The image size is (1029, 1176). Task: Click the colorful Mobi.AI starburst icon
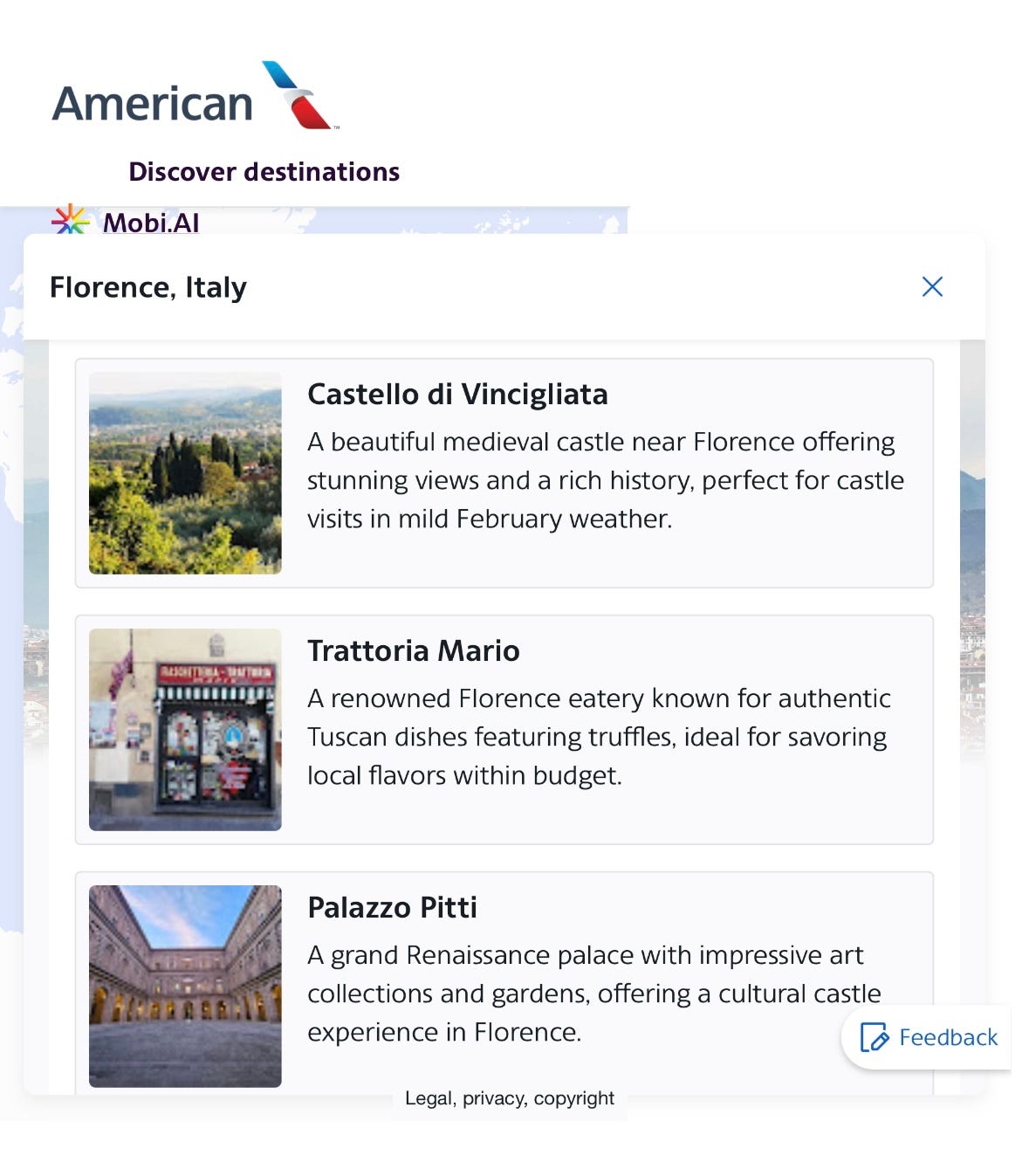coord(70,221)
